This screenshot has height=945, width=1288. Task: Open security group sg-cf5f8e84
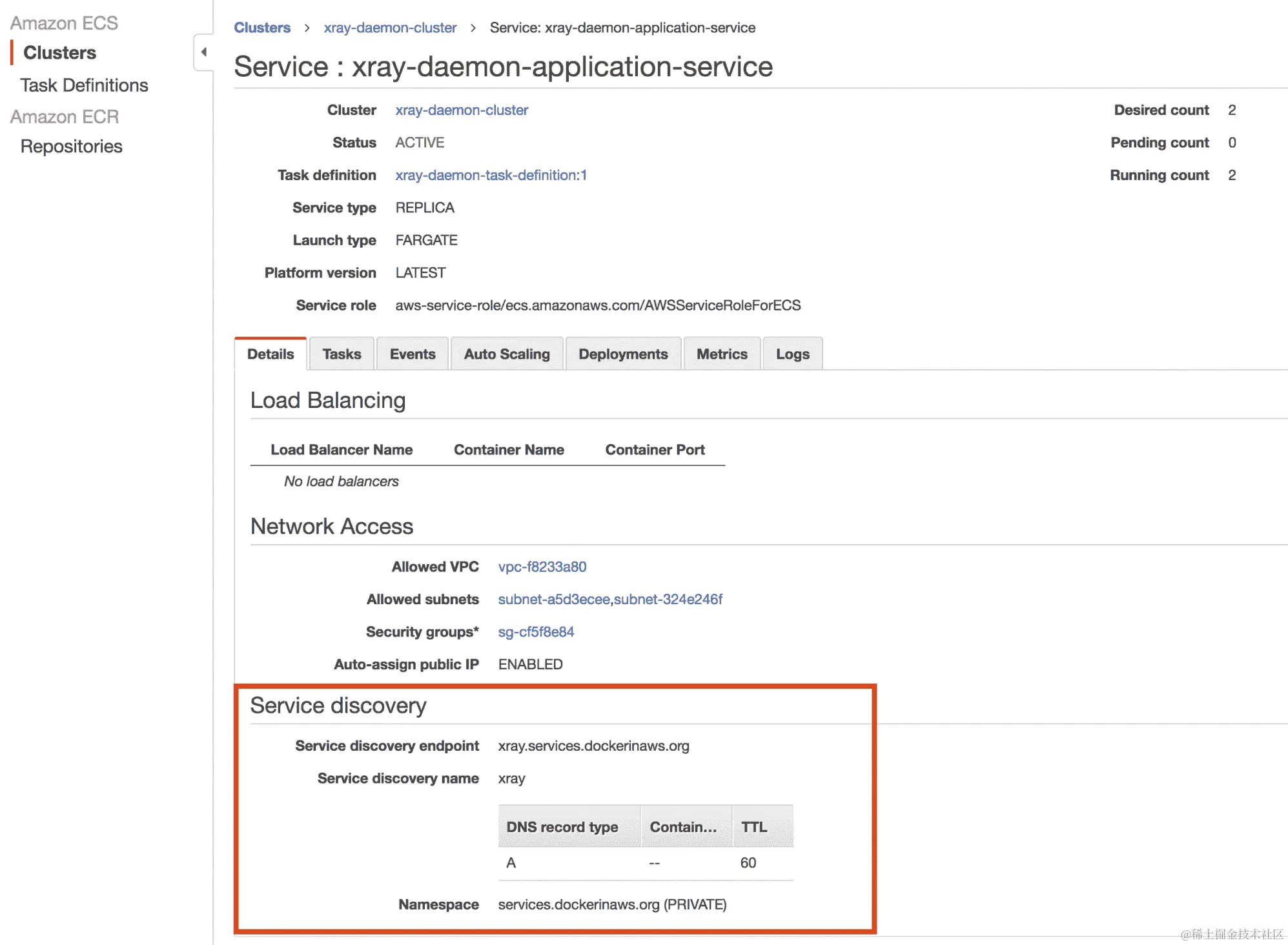(536, 632)
